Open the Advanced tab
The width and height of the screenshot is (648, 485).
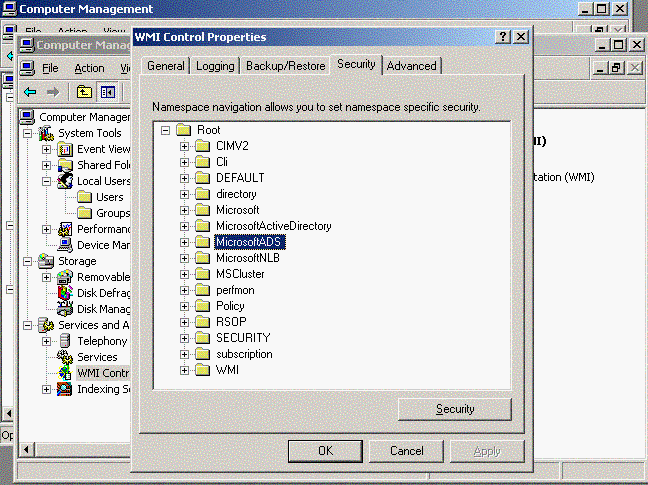click(x=412, y=66)
